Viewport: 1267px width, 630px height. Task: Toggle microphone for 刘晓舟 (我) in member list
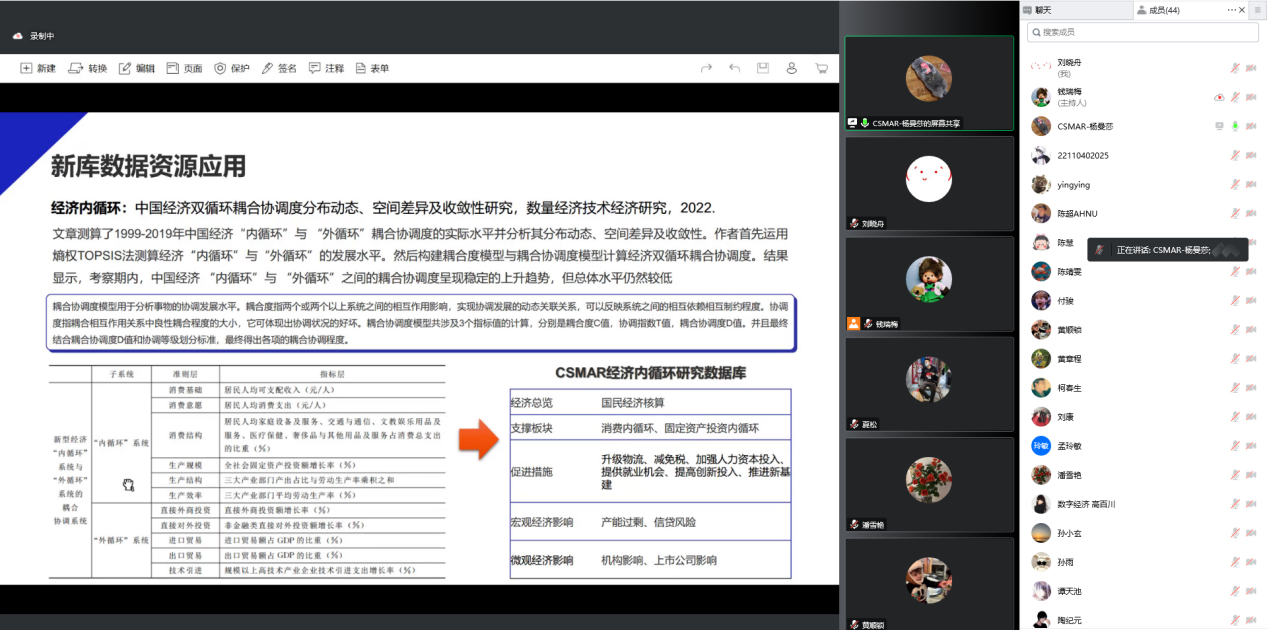pos(1235,68)
